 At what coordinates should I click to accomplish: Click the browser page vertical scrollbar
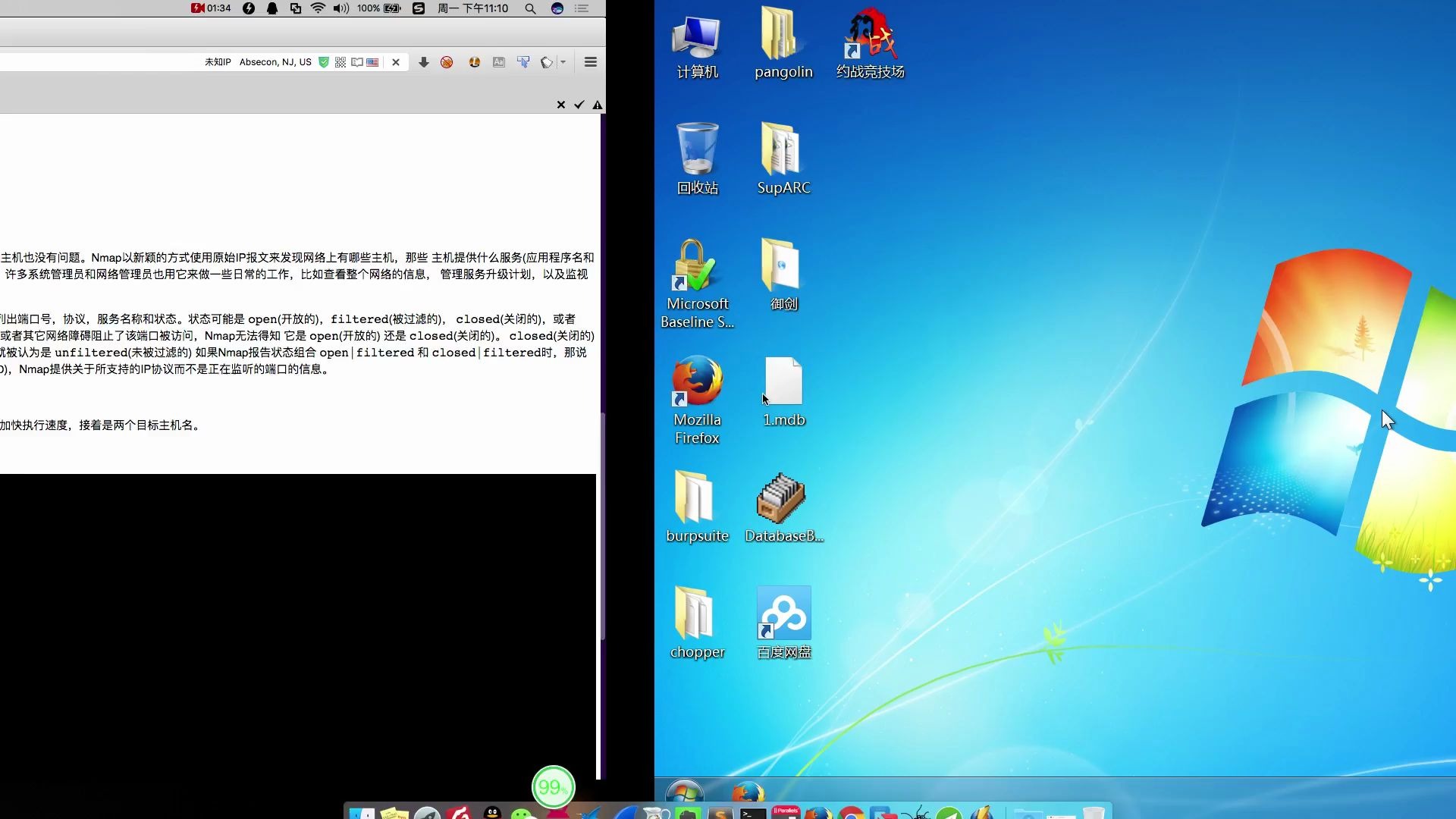(603, 527)
